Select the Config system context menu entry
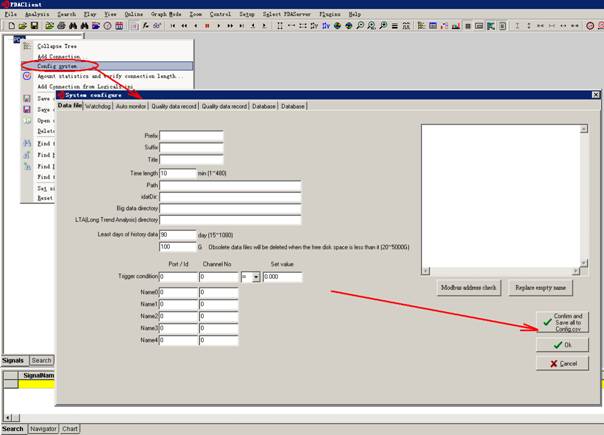 click(x=57, y=66)
